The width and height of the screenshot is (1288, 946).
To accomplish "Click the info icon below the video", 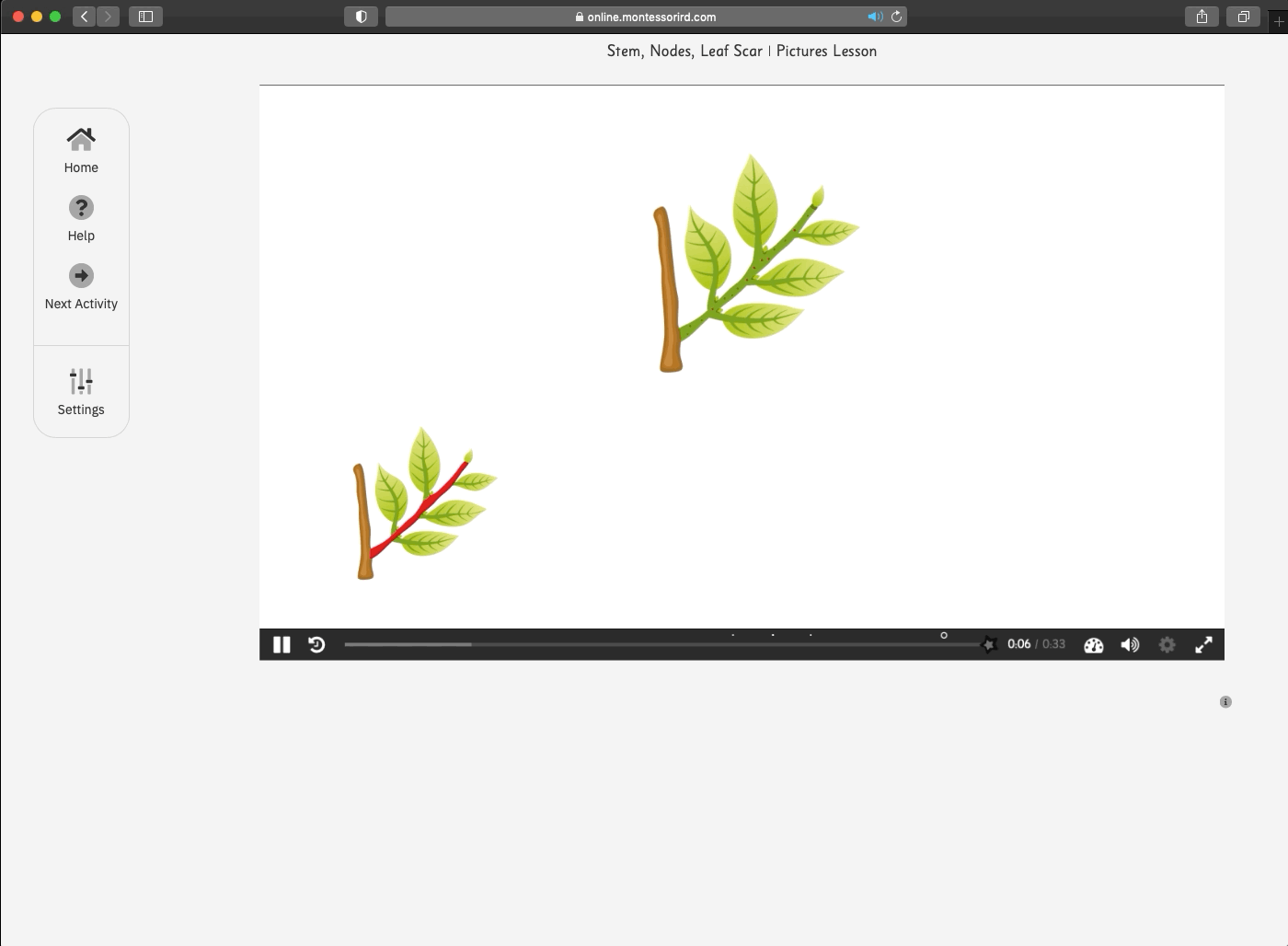I will click(1225, 702).
